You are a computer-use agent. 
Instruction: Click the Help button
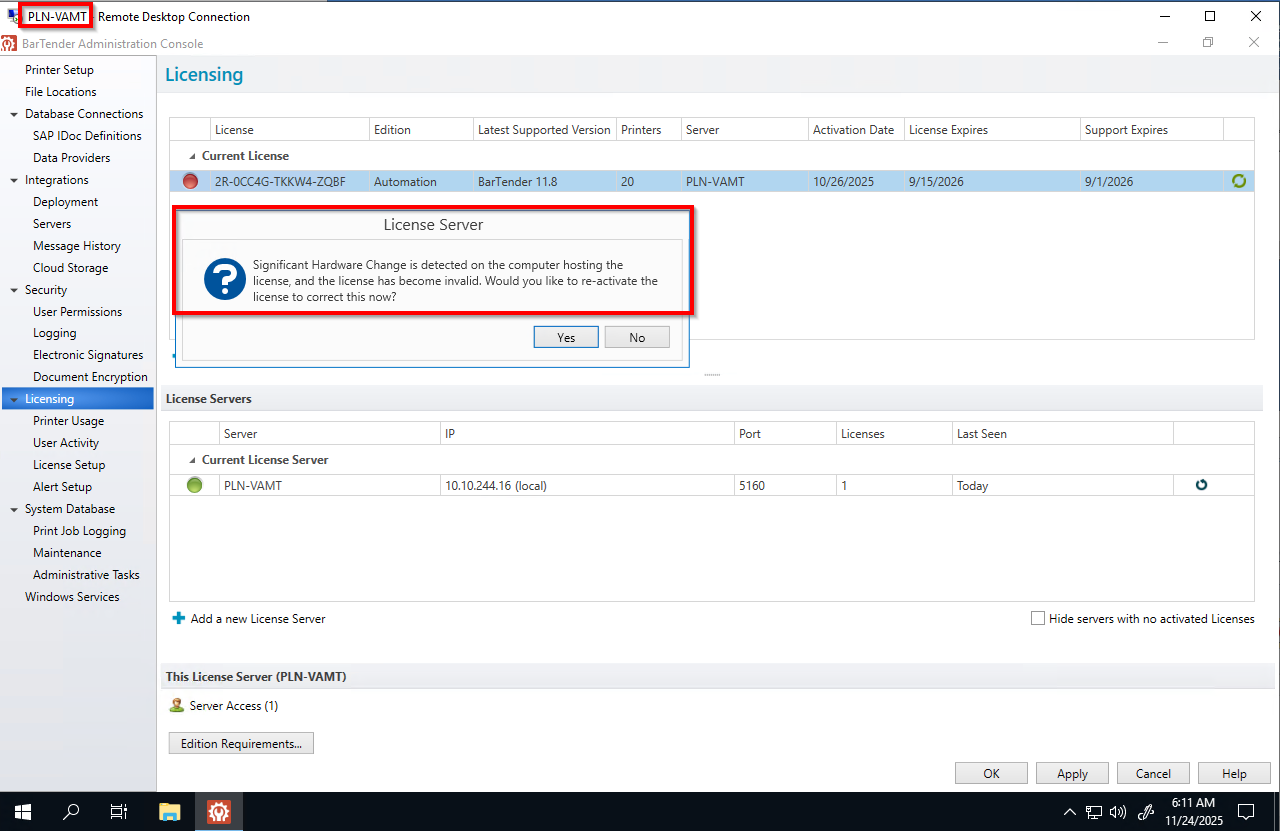[x=1234, y=773]
